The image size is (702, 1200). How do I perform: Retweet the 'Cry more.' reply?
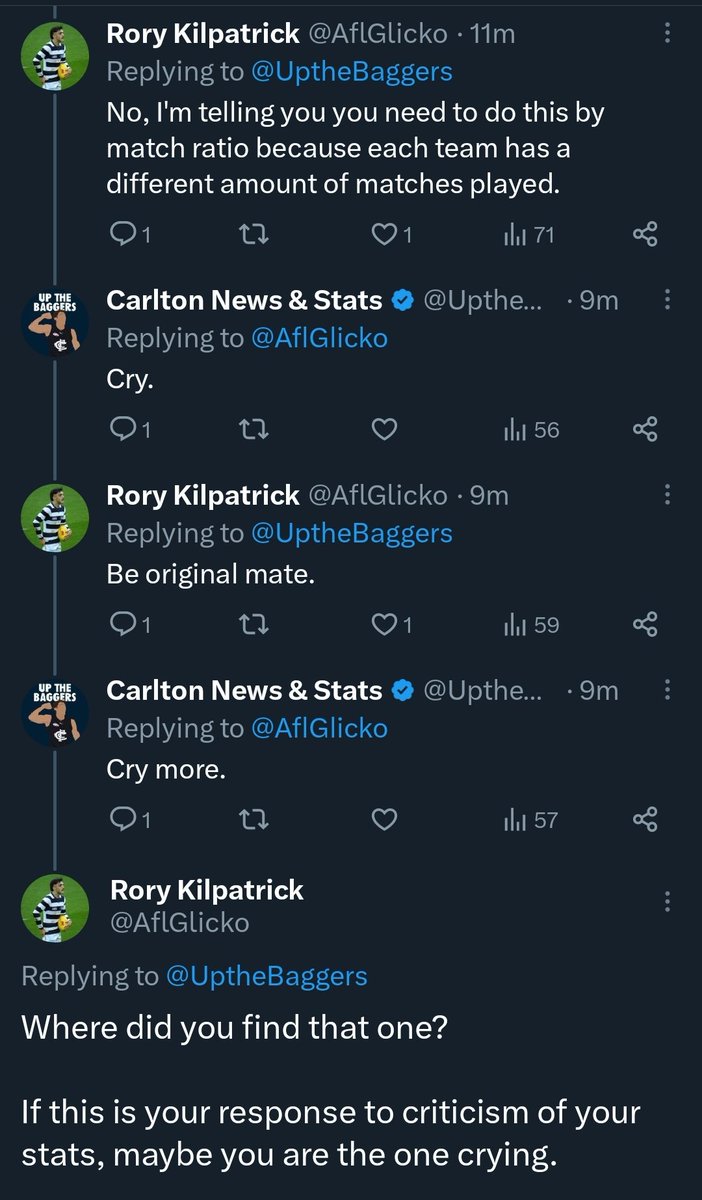(255, 820)
